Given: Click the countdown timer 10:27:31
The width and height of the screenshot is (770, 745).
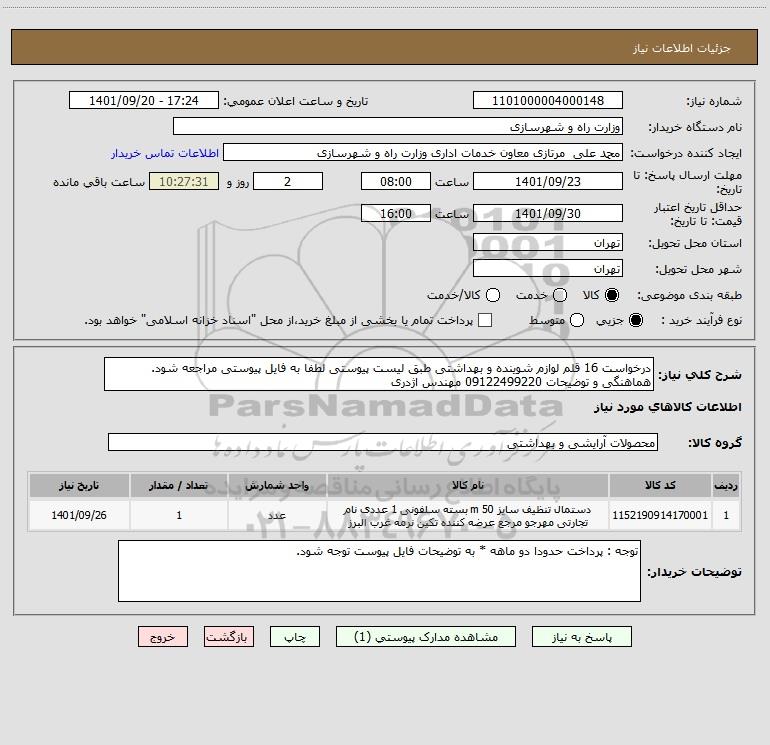Looking at the screenshot, I should pos(184,181).
